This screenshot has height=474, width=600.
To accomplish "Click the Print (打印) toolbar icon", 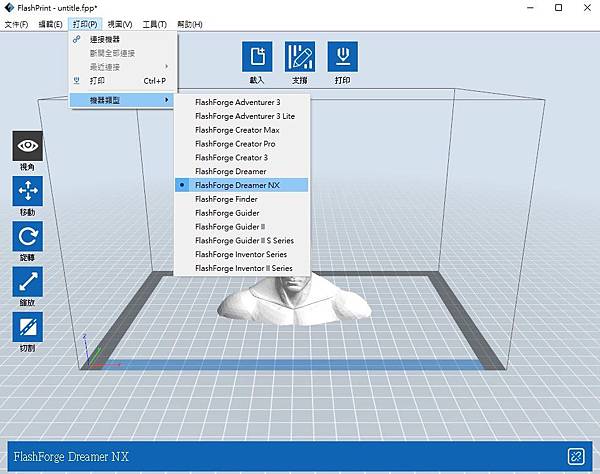I will 343,57.
